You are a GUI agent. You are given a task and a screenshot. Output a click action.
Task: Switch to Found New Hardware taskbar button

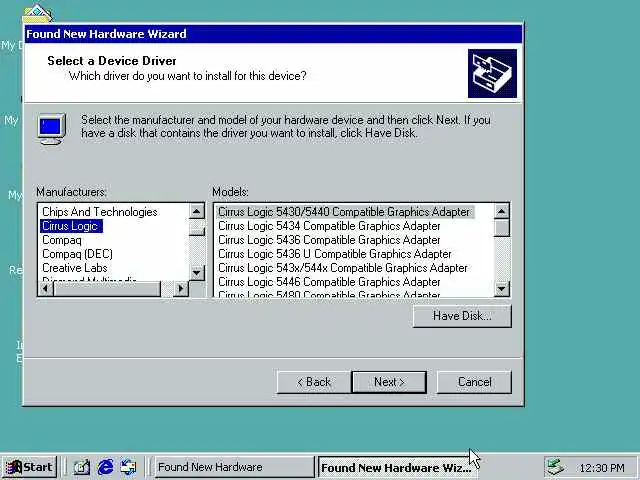click(234, 467)
